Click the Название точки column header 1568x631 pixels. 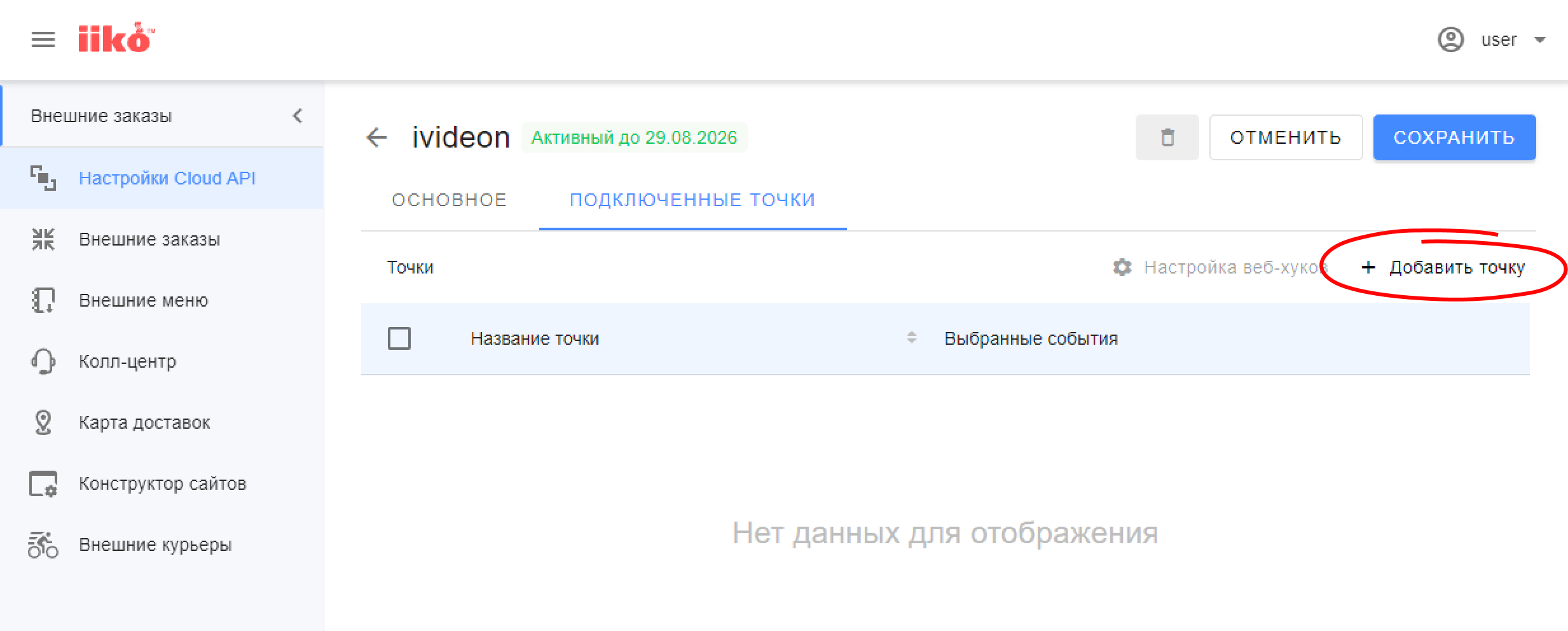(535, 338)
